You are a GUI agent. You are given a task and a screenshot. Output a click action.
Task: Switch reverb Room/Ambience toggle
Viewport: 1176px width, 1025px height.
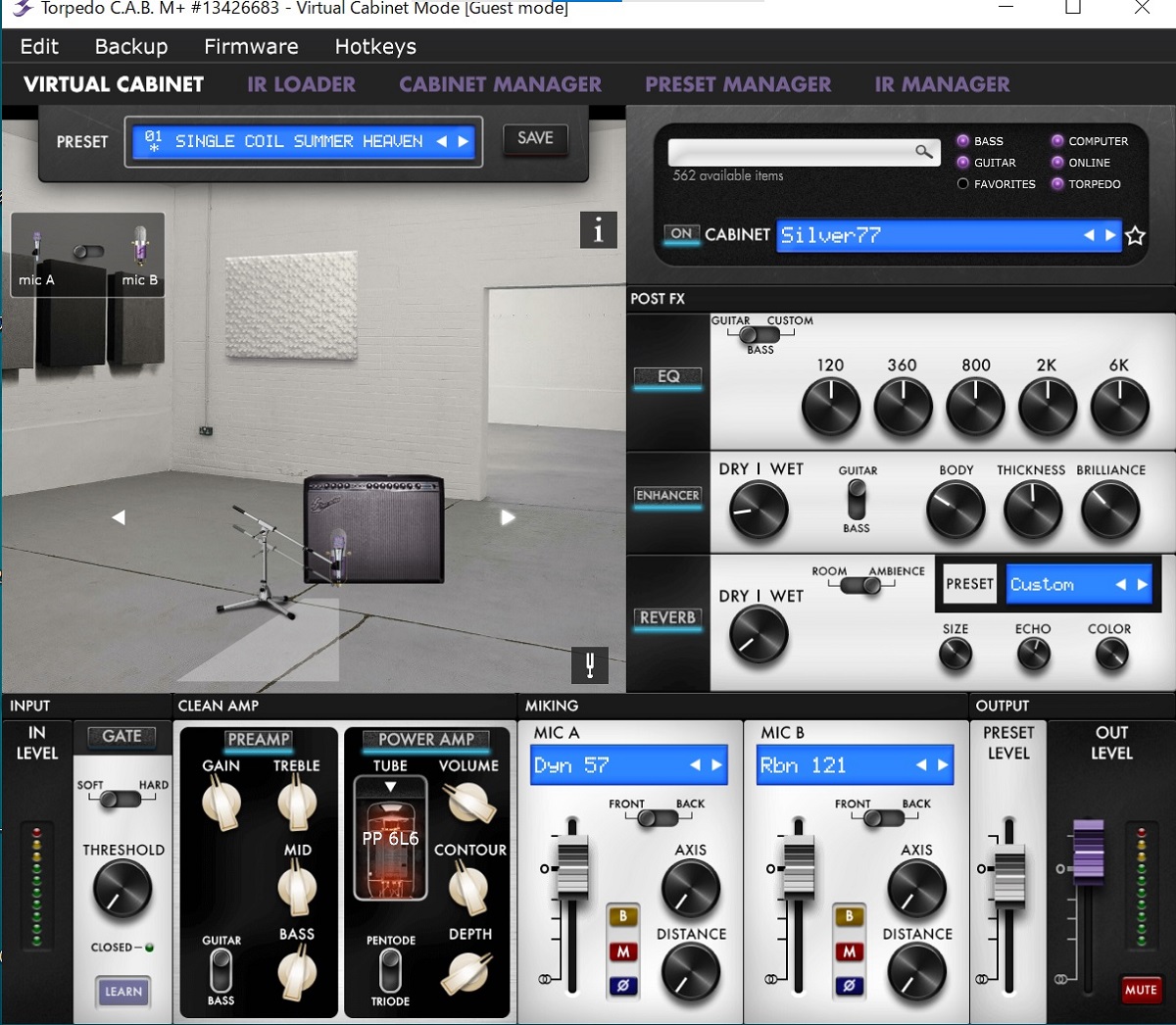pyautogui.click(x=861, y=585)
